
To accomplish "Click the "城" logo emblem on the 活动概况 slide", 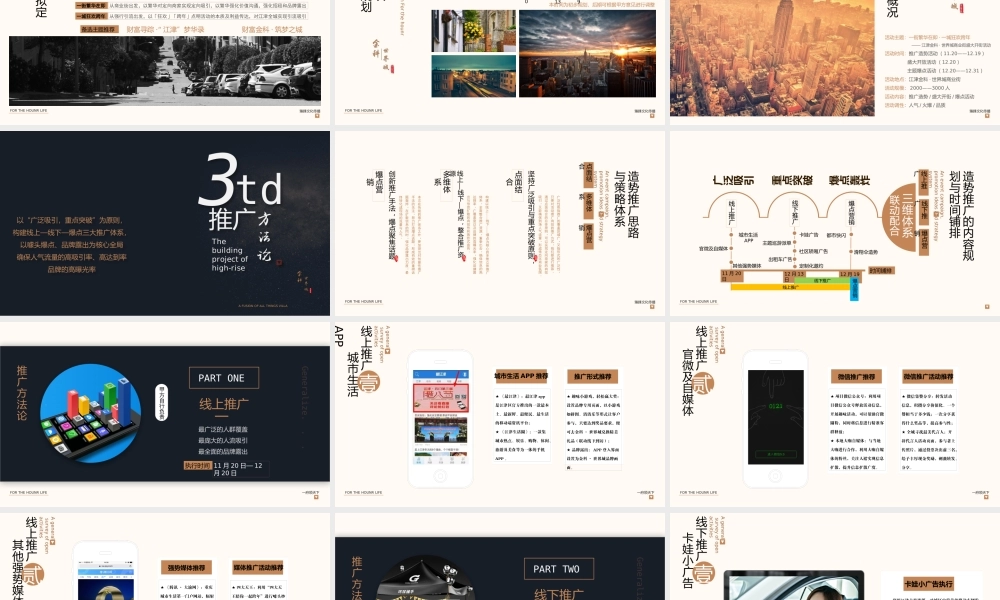I will [x=954, y=9].
